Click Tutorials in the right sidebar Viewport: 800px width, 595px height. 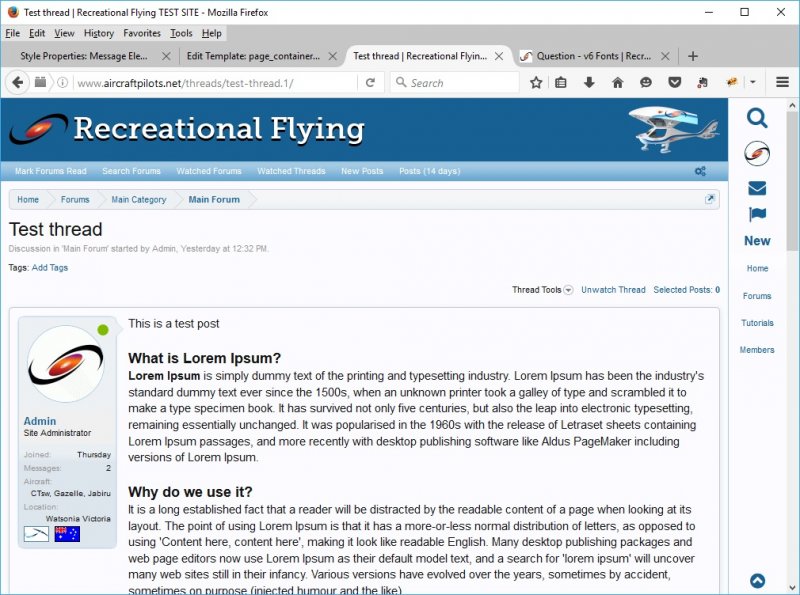[x=757, y=323]
